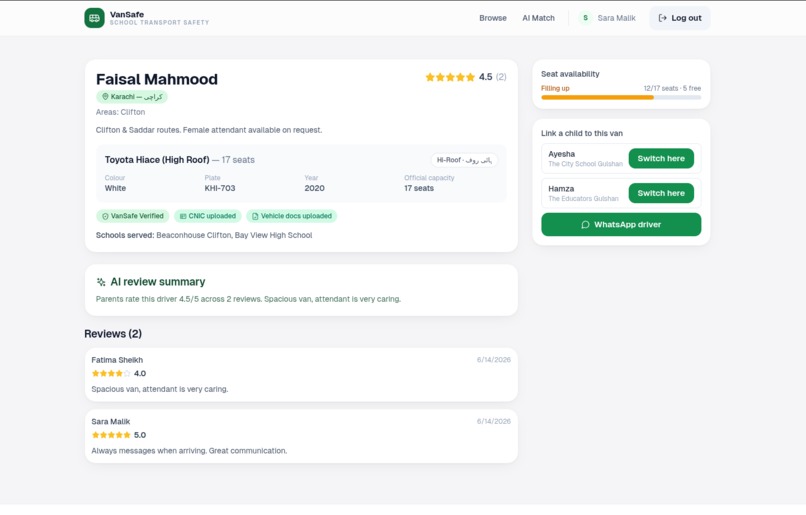
Task: Click the Vehicle docs uploaded badge
Action: [291, 216]
